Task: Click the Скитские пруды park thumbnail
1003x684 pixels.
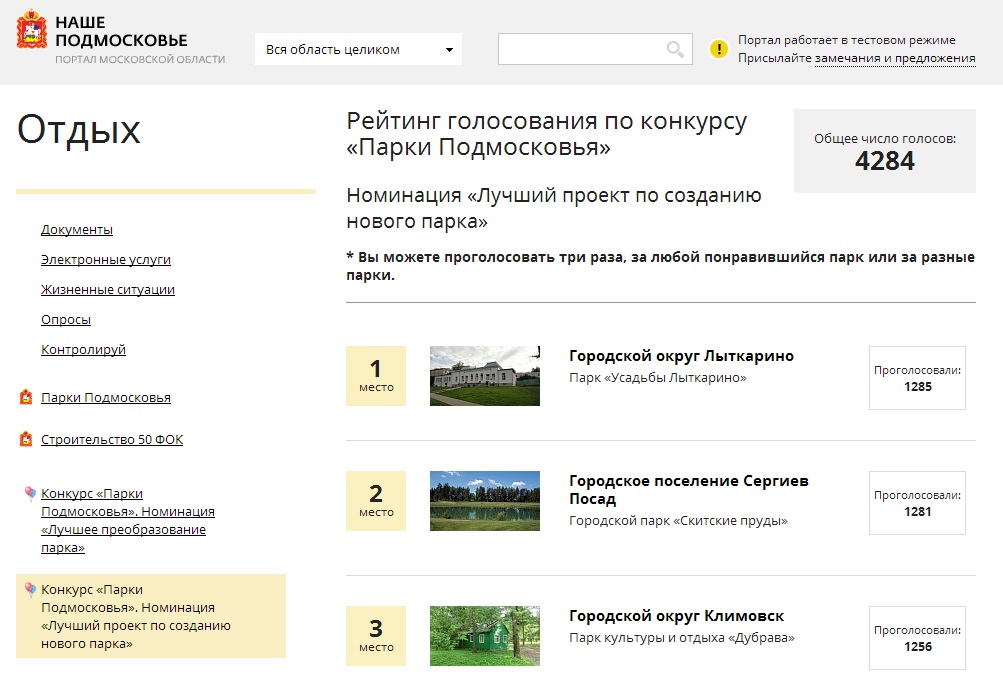Action: (485, 501)
